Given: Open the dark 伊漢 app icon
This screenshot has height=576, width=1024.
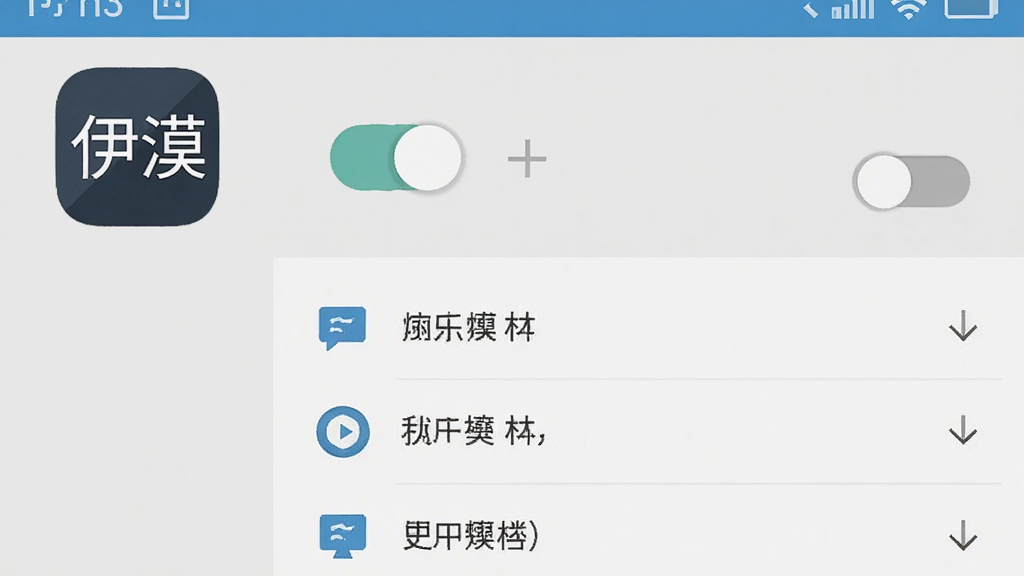Looking at the screenshot, I should (137, 147).
